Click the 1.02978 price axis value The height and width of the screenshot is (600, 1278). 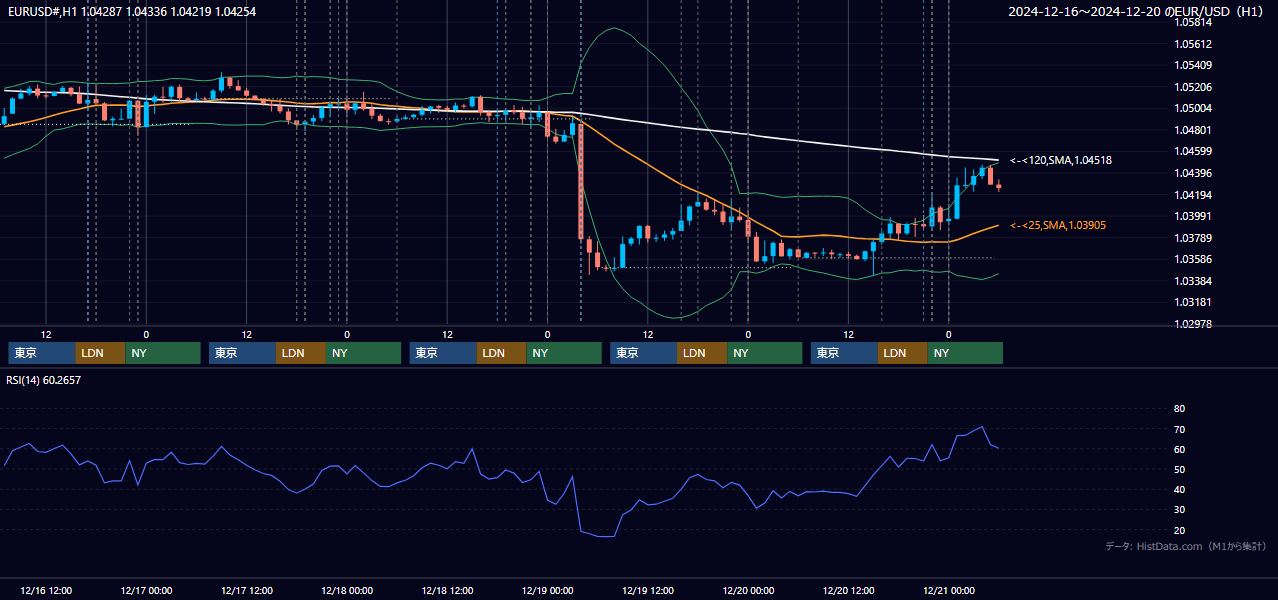[x=1193, y=324]
